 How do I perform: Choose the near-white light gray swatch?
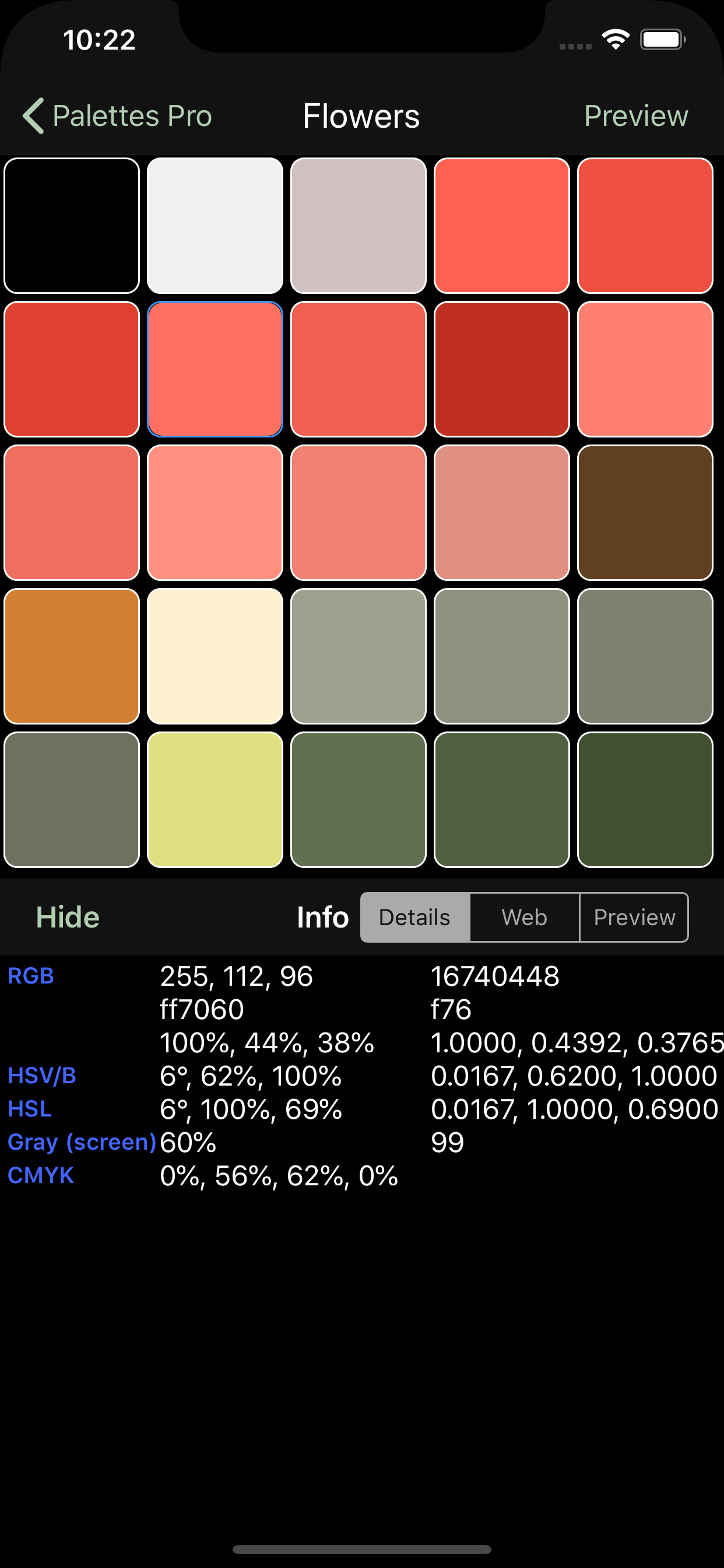tap(215, 226)
